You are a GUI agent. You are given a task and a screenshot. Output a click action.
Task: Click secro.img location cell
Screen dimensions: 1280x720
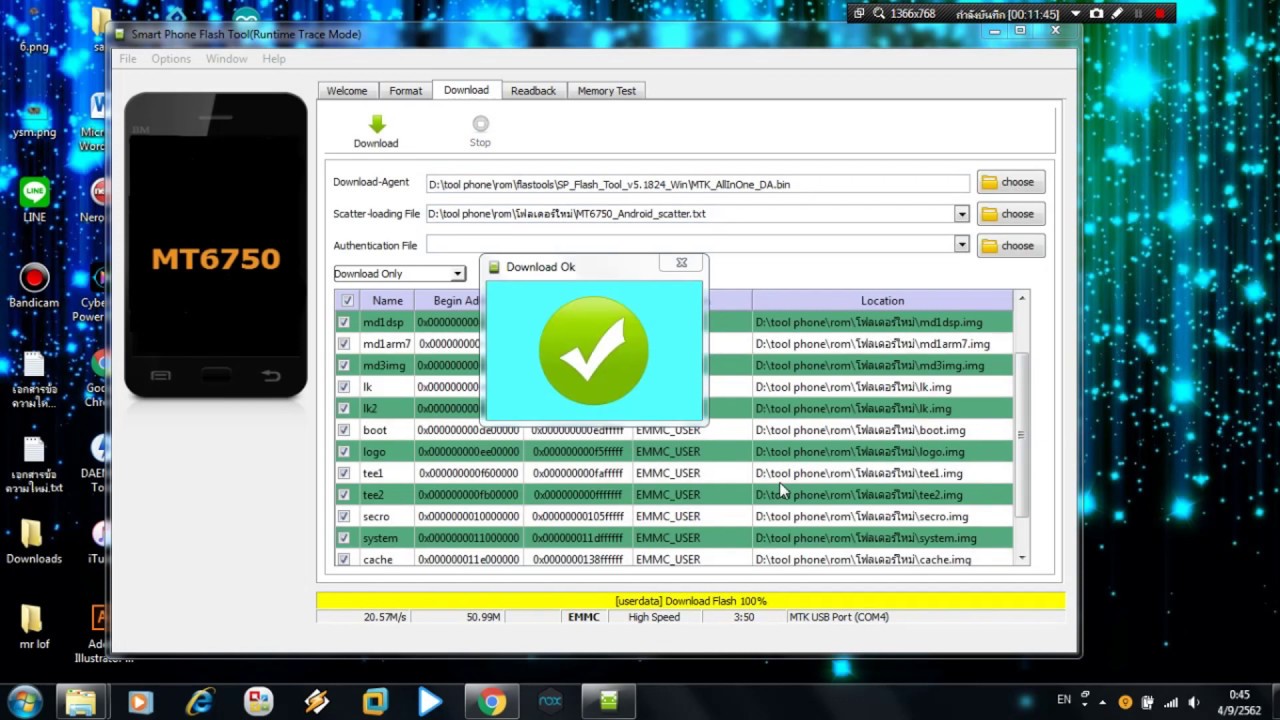point(882,516)
